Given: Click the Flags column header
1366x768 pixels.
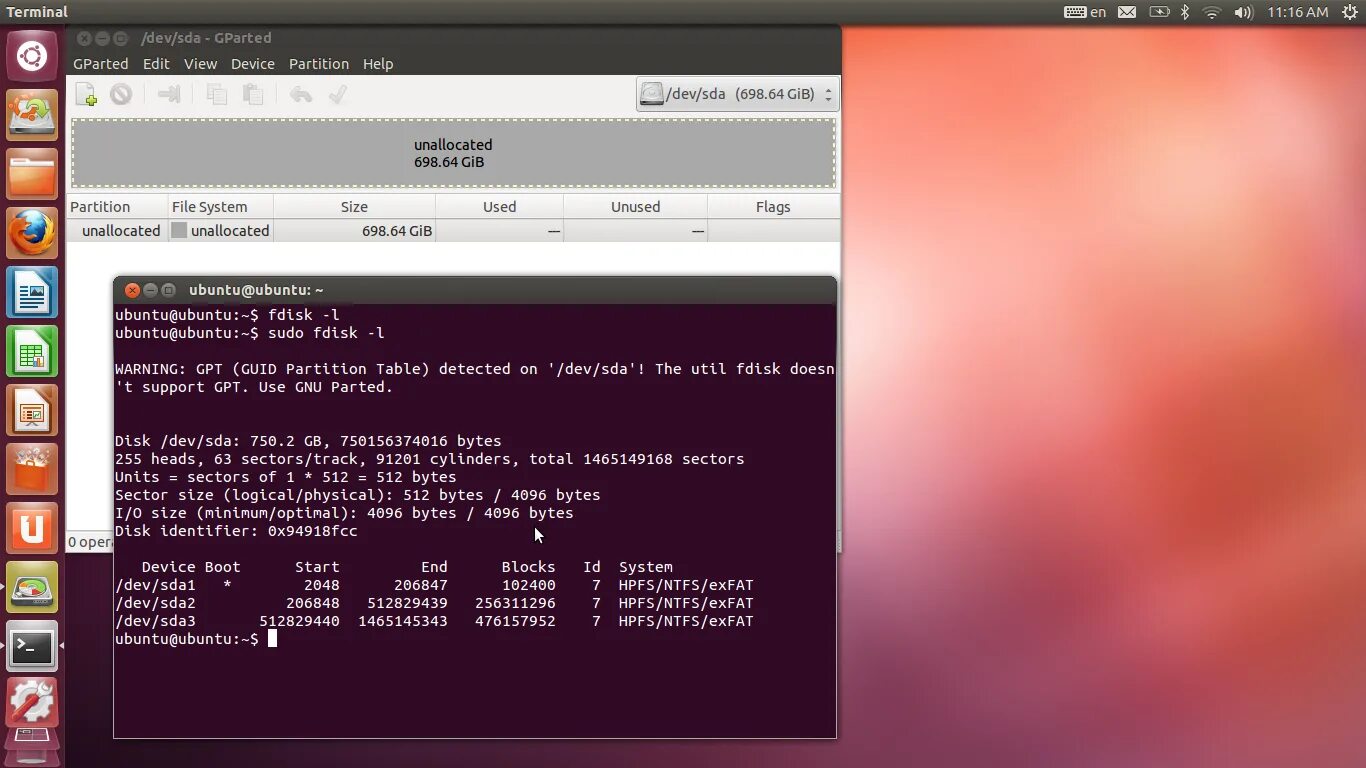Looking at the screenshot, I should click(773, 207).
